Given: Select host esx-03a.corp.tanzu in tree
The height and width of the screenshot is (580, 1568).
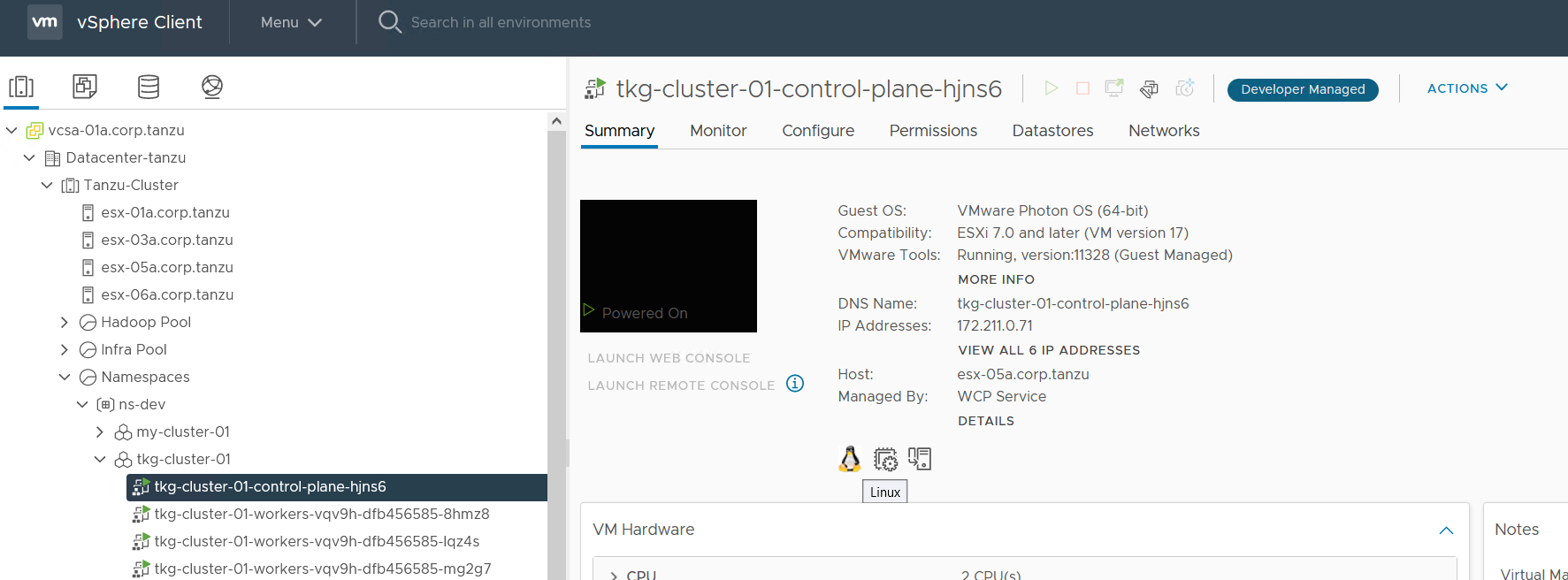Looking at the screenshot, I should (x=167, y=240).
